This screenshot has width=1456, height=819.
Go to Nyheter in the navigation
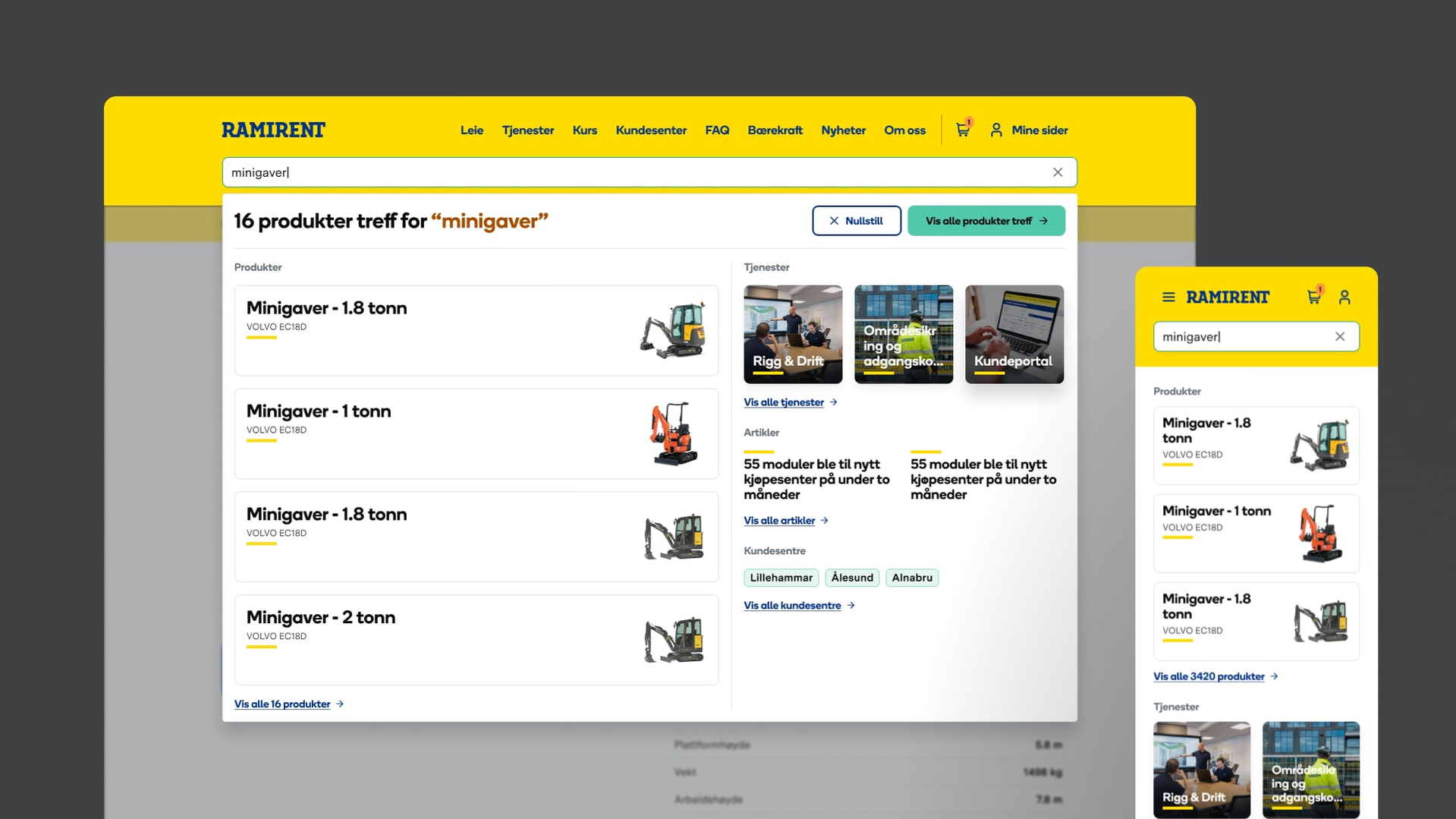point(843,130)
